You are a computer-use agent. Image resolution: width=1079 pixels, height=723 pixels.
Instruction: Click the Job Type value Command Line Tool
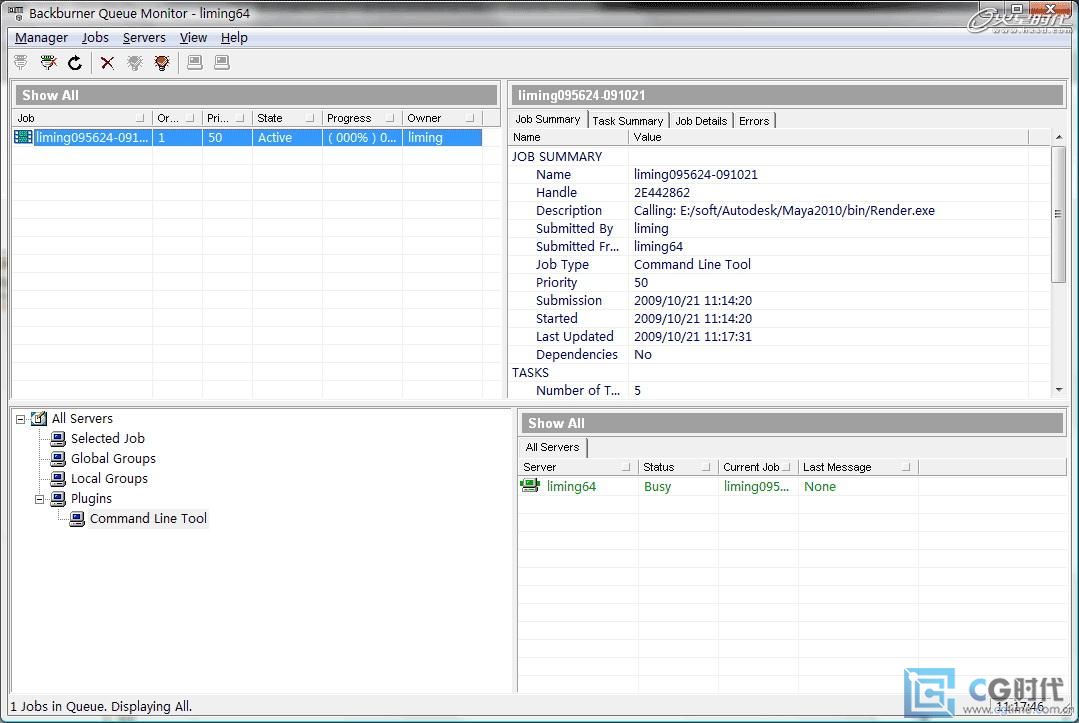(692, 264)
